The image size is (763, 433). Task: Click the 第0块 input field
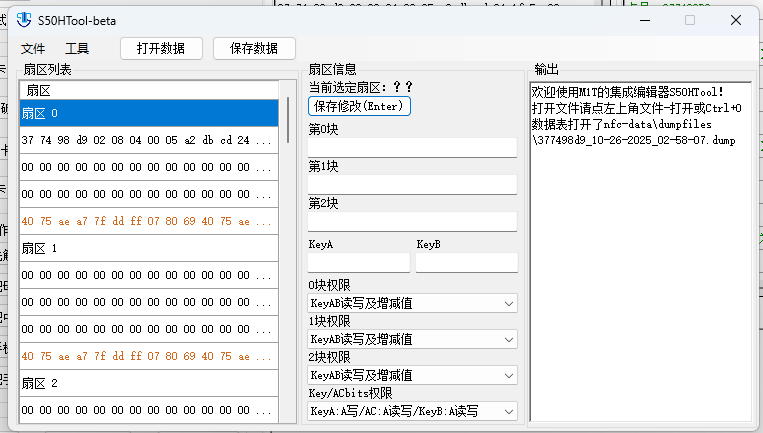click(412, 148)
